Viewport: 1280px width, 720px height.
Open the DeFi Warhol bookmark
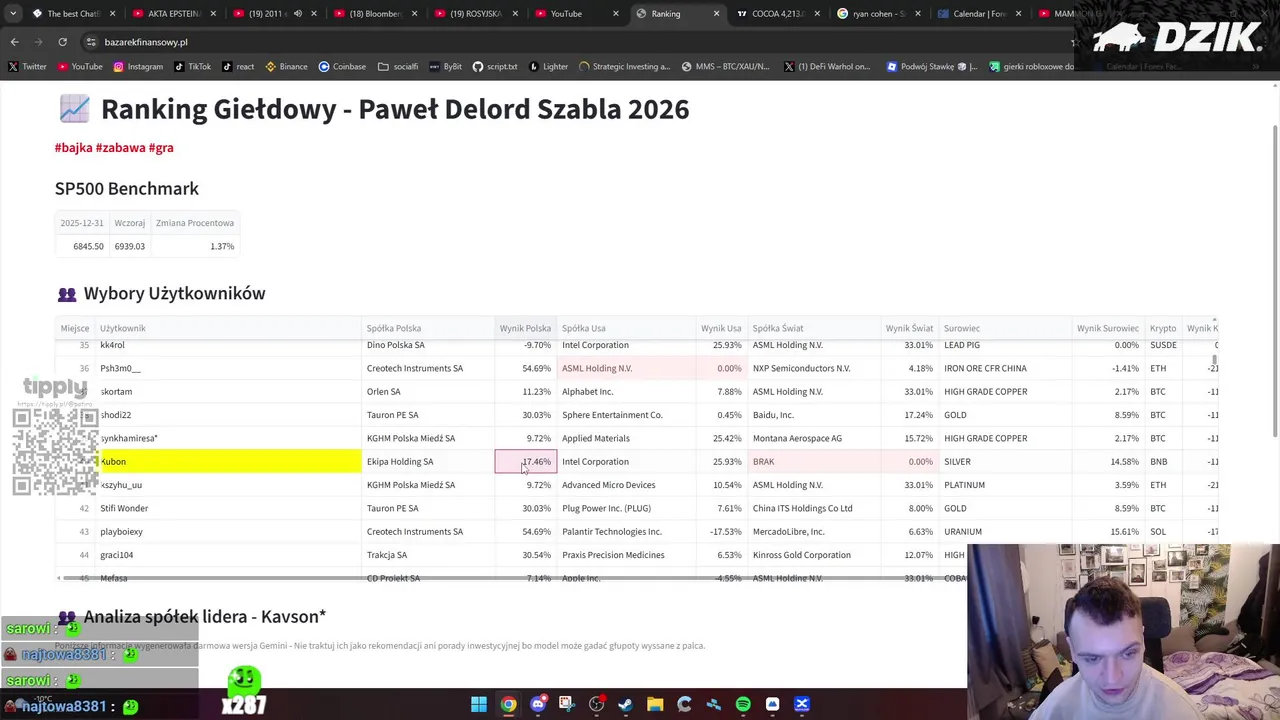pyautogui.click(x=826, y=67)
